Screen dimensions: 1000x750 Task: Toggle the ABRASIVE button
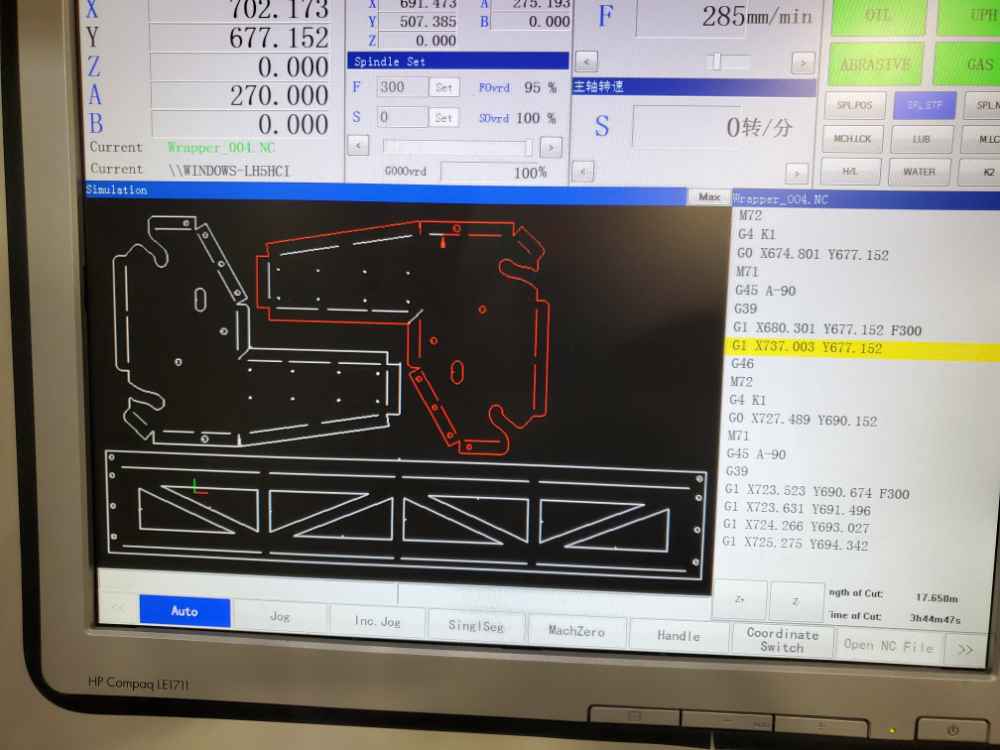(x=875, y=64)
